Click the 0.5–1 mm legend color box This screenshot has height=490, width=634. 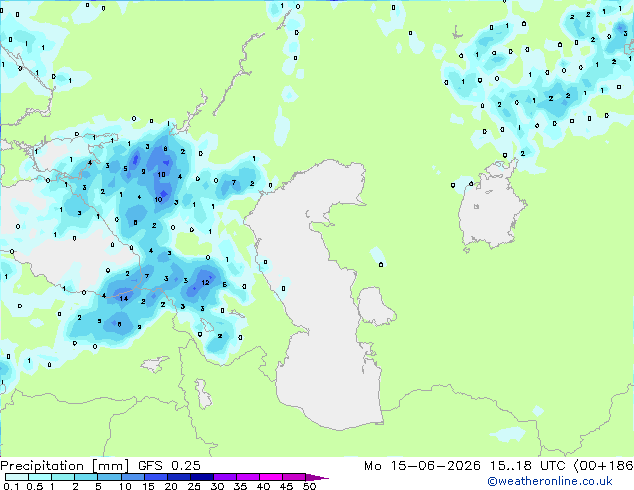(x=40, y=477)
